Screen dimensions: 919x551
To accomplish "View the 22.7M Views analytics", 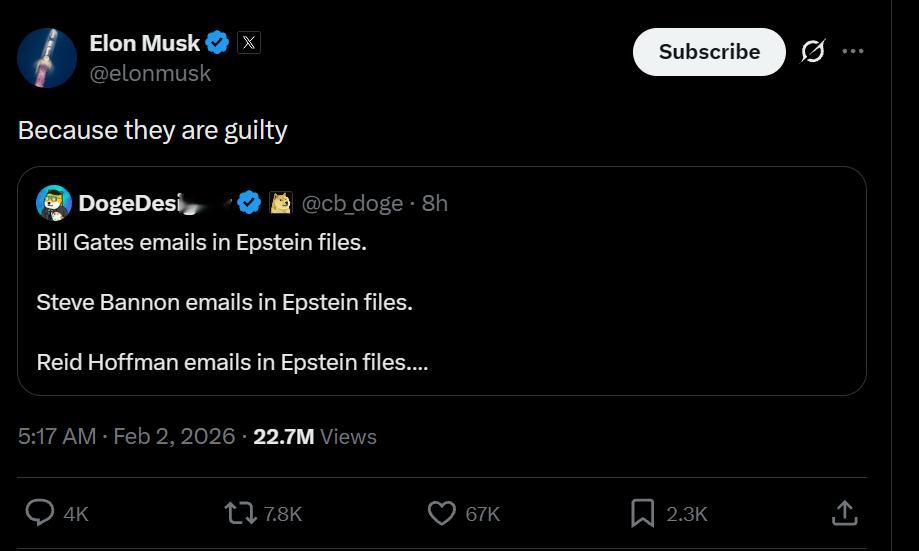I will tap(315, 436).
